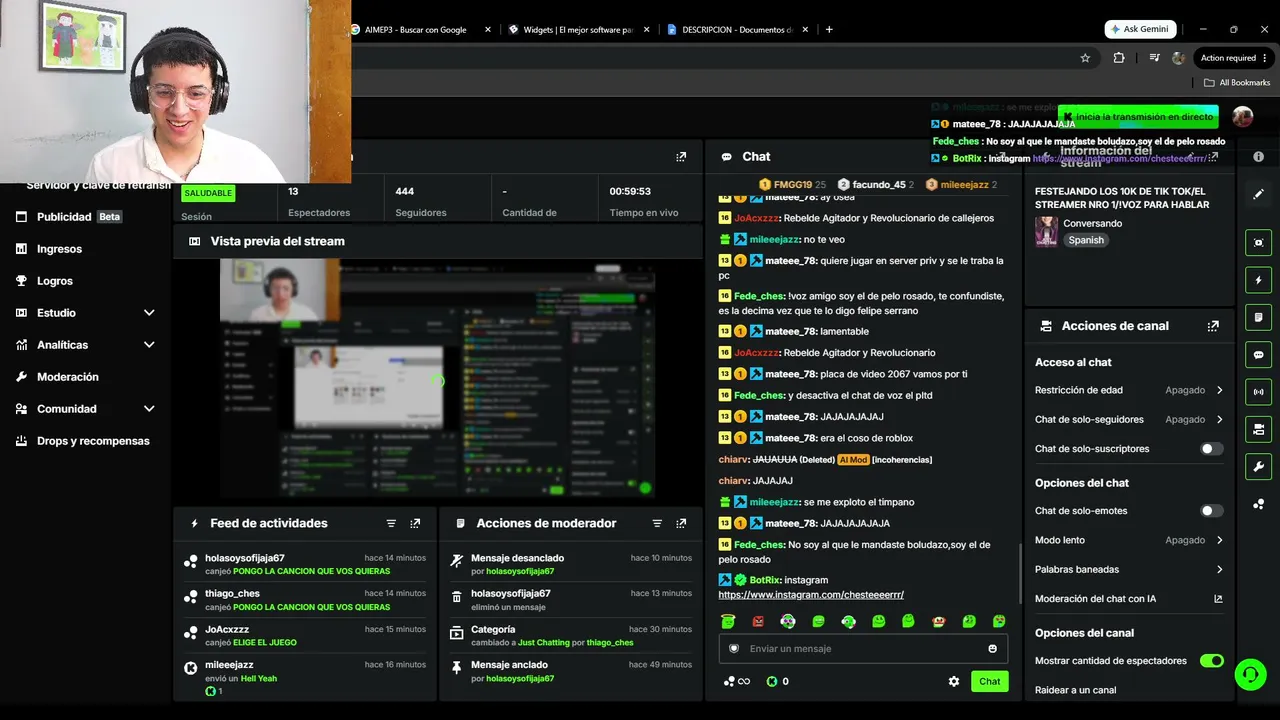Image resolution: width=1280 pixels, height=720 pixels.
Task: Click the Enviar un mensaje input field
Action: (863, 649)
